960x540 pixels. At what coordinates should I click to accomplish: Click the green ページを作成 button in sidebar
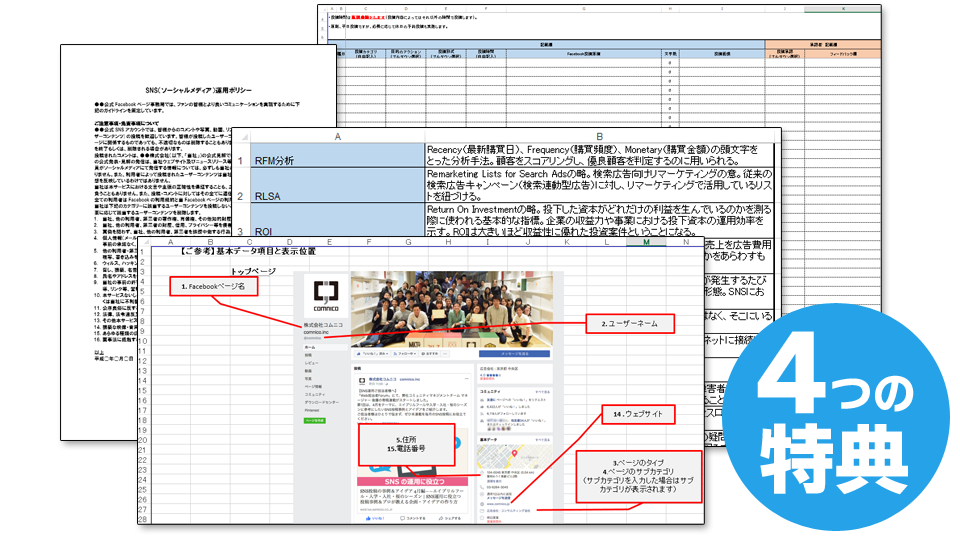(315, 421)
